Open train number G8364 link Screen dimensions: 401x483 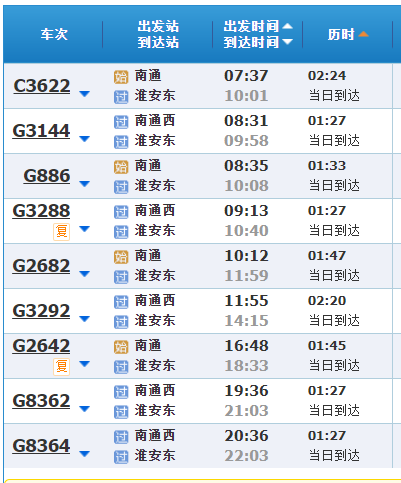(x=41, y=446)
